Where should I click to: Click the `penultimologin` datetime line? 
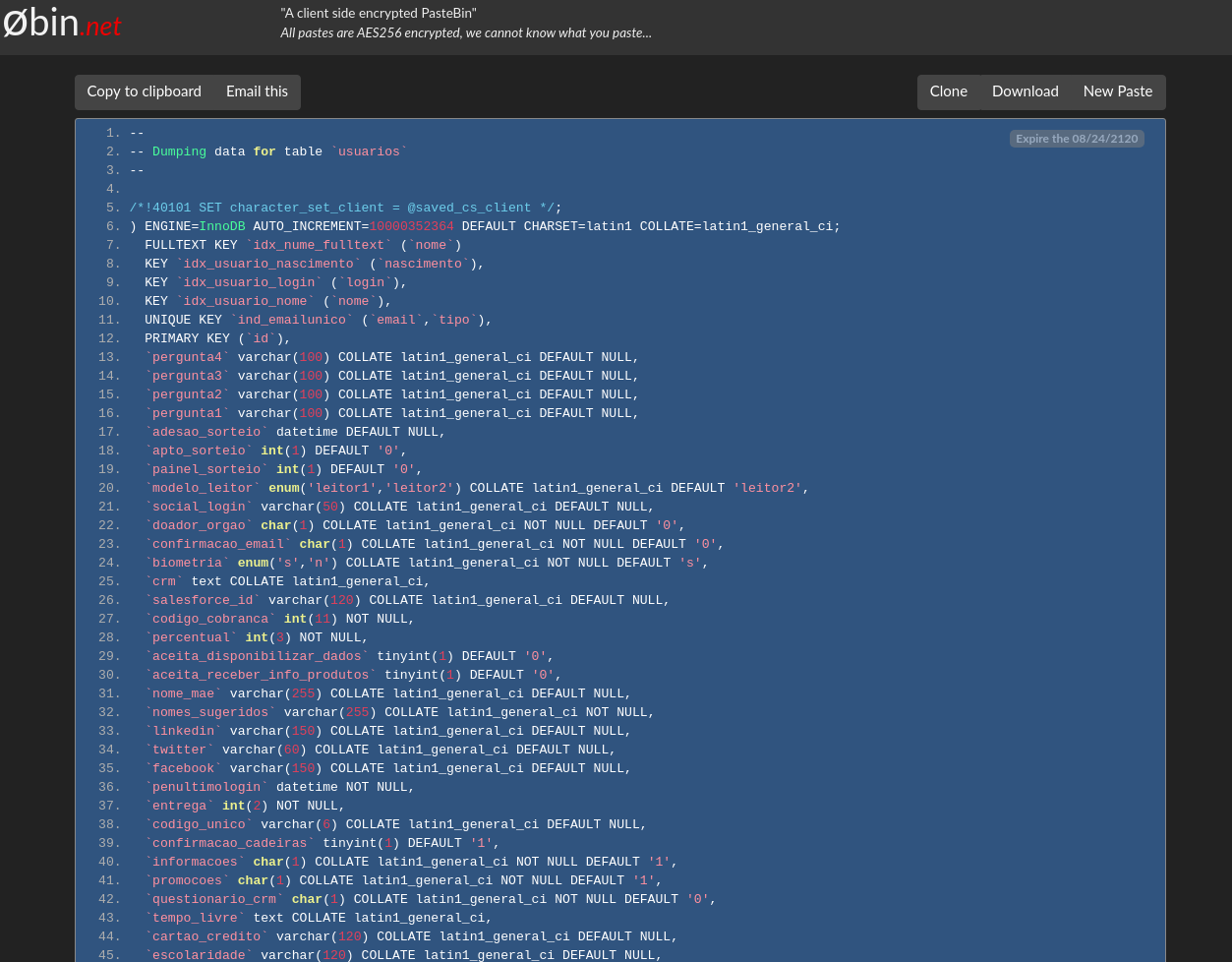coord(279,787)
